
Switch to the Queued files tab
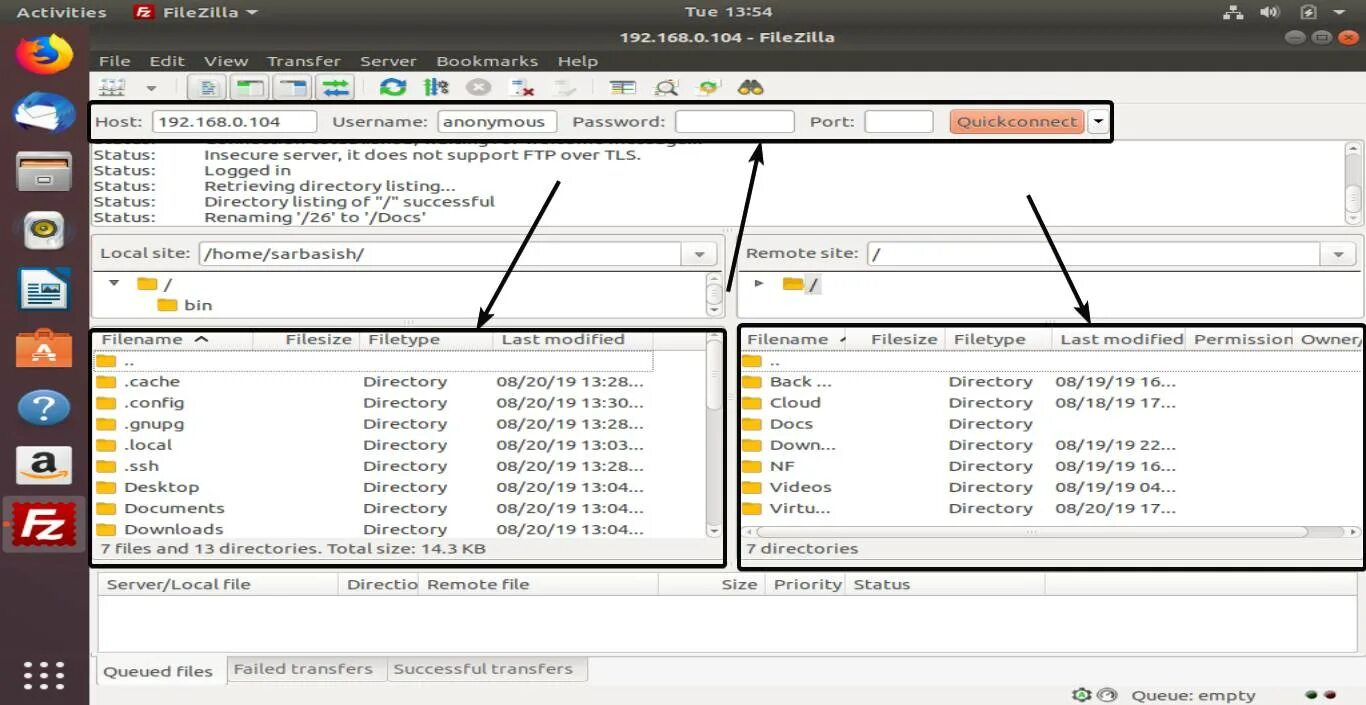point(159,671)
